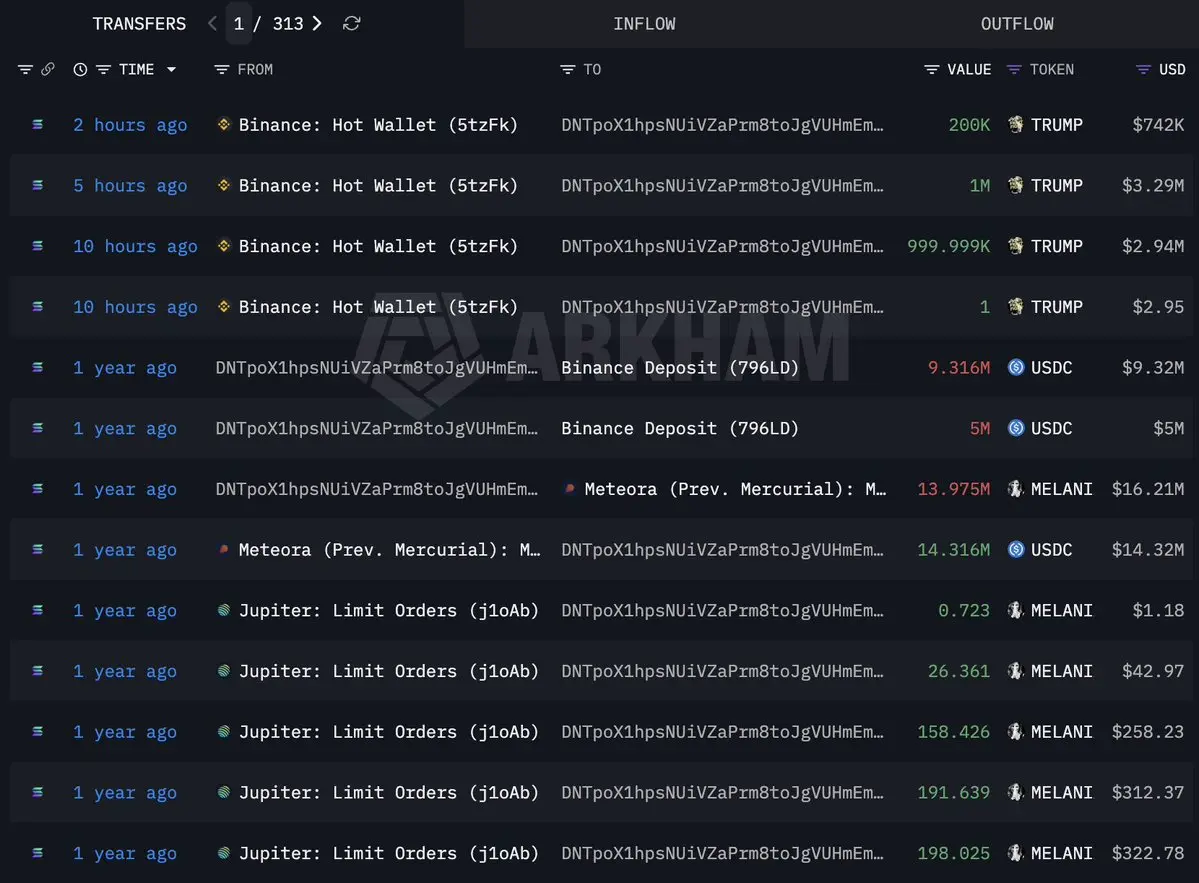Open DNTpoX1 recipient address in 200K TRUMP row

(x=722, y=125)
